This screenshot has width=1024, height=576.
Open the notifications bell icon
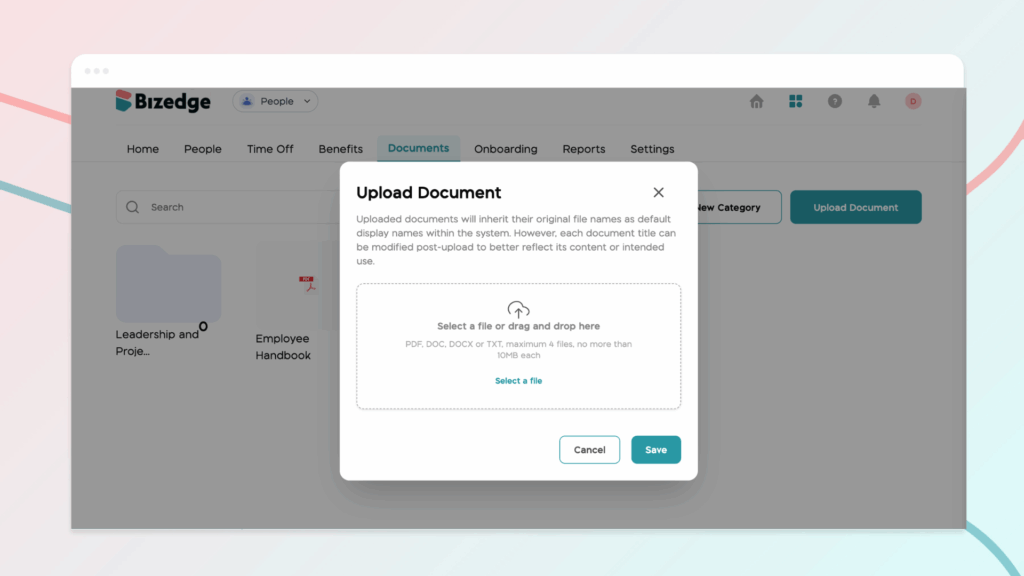(874, 101)
